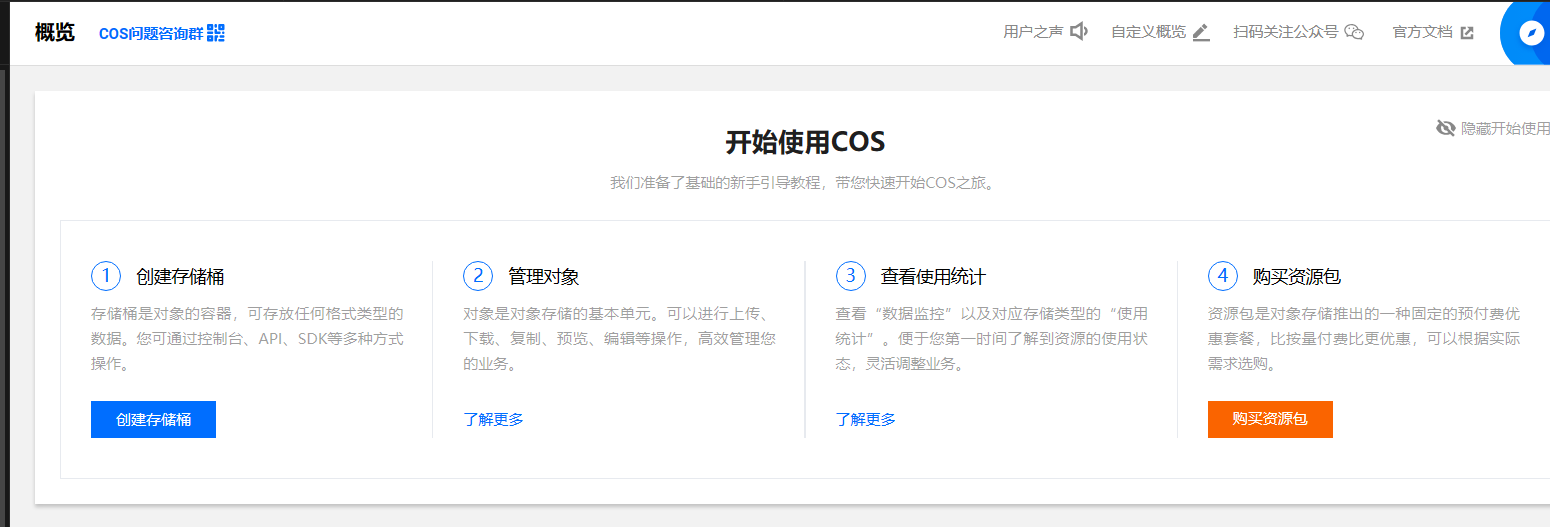This screenshot has height=527, width=1550.
Task: Click the step 1 circle number
Action: coord(106,276)
